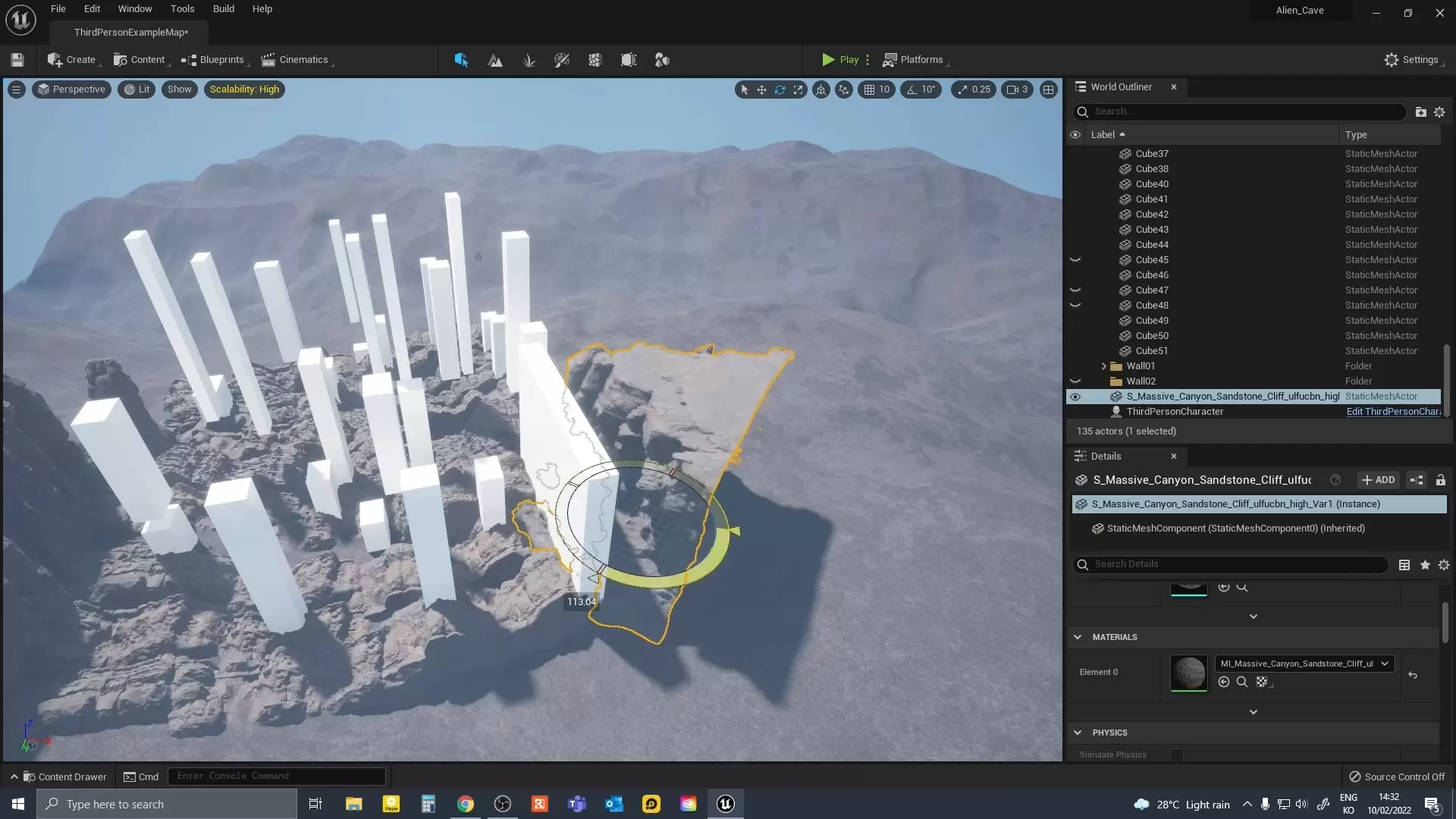
Task: Click the Edit ThirdPersonCharacter link
Action: tap(1392, 412)
